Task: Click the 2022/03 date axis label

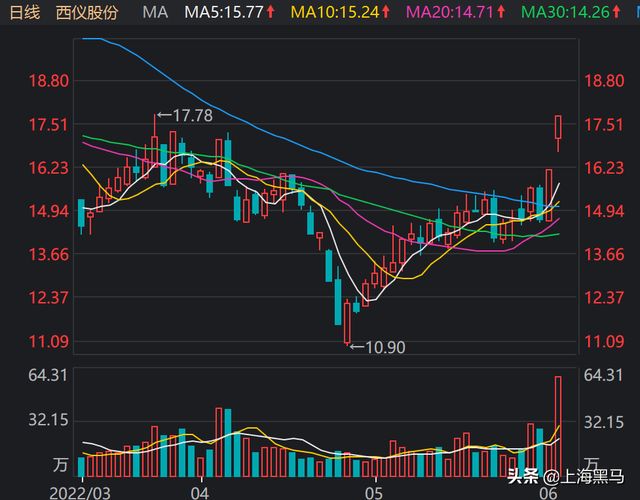Action: (x=80, y=493)
